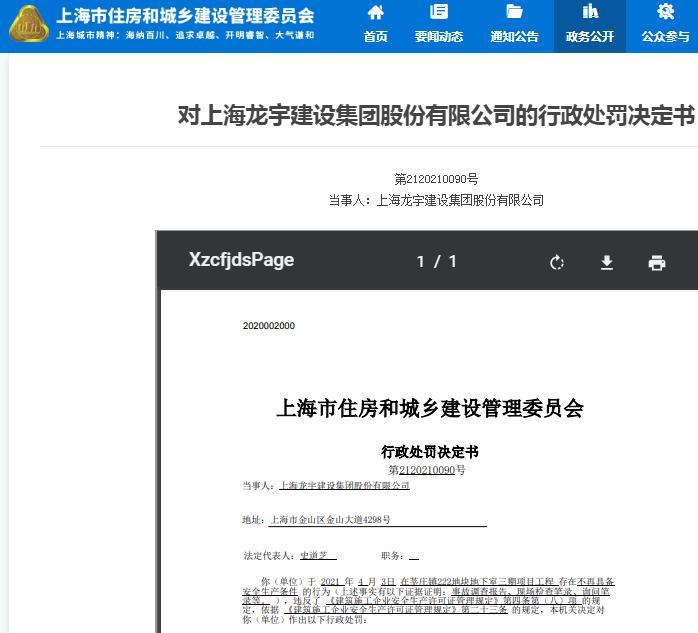
Task: Go to 要闻动态 section
Action: [x=439, y=37]
